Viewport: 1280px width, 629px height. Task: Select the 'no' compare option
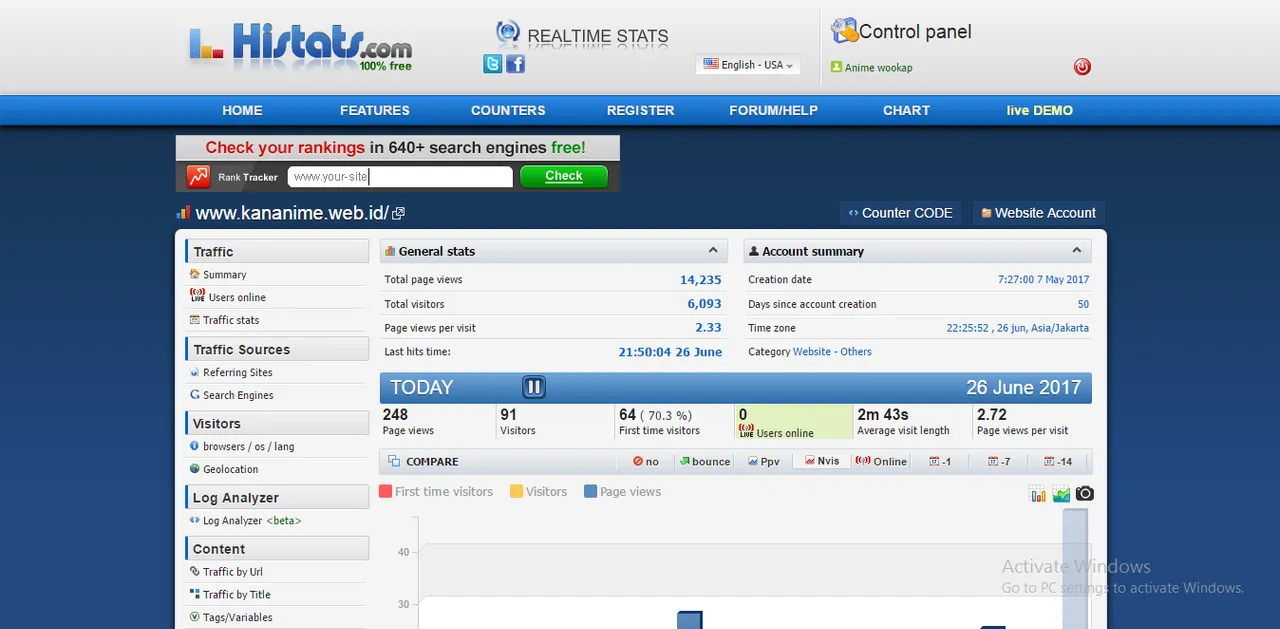646,462
